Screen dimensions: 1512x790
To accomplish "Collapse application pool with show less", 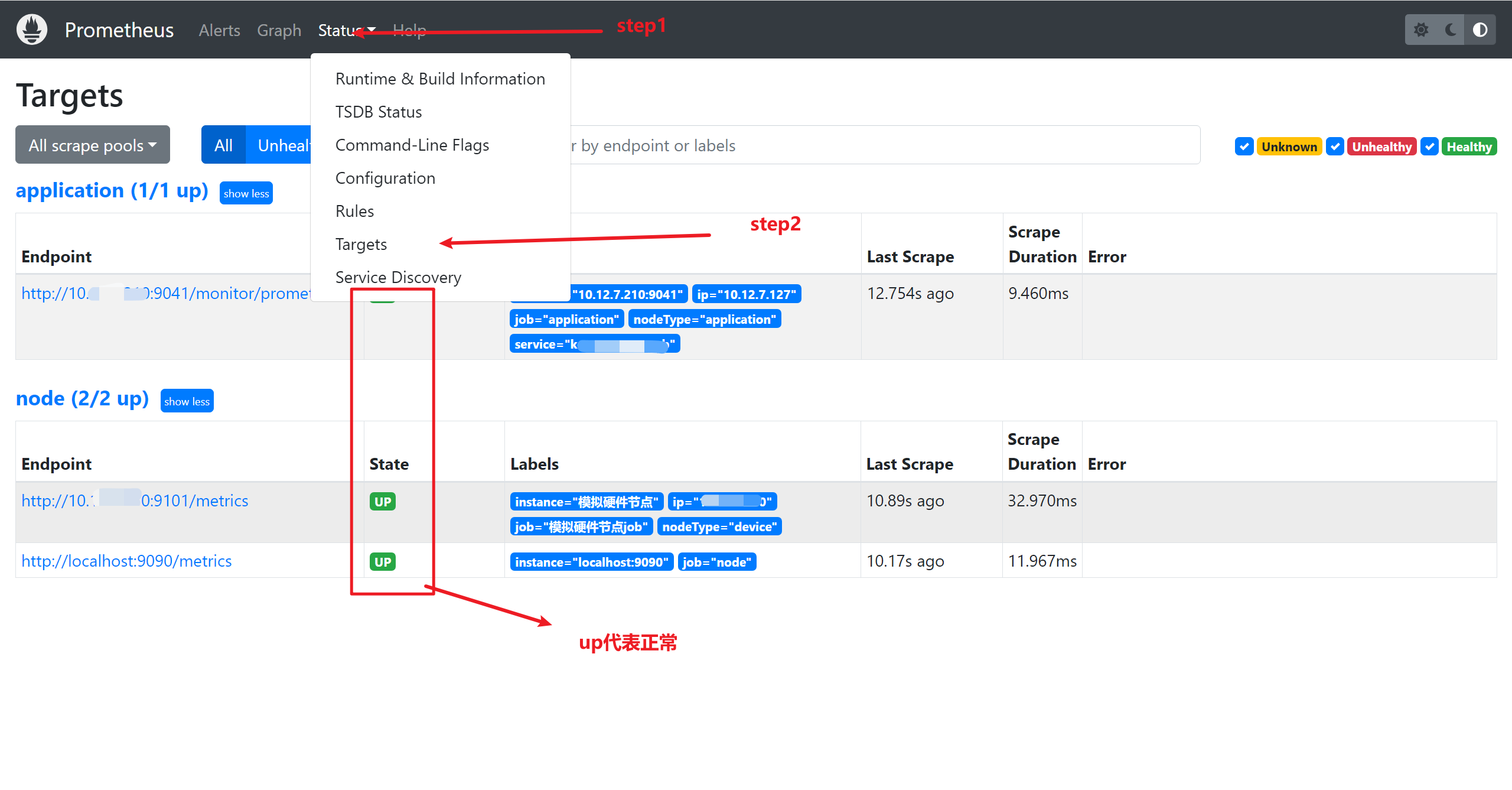I will coord(246,193).
